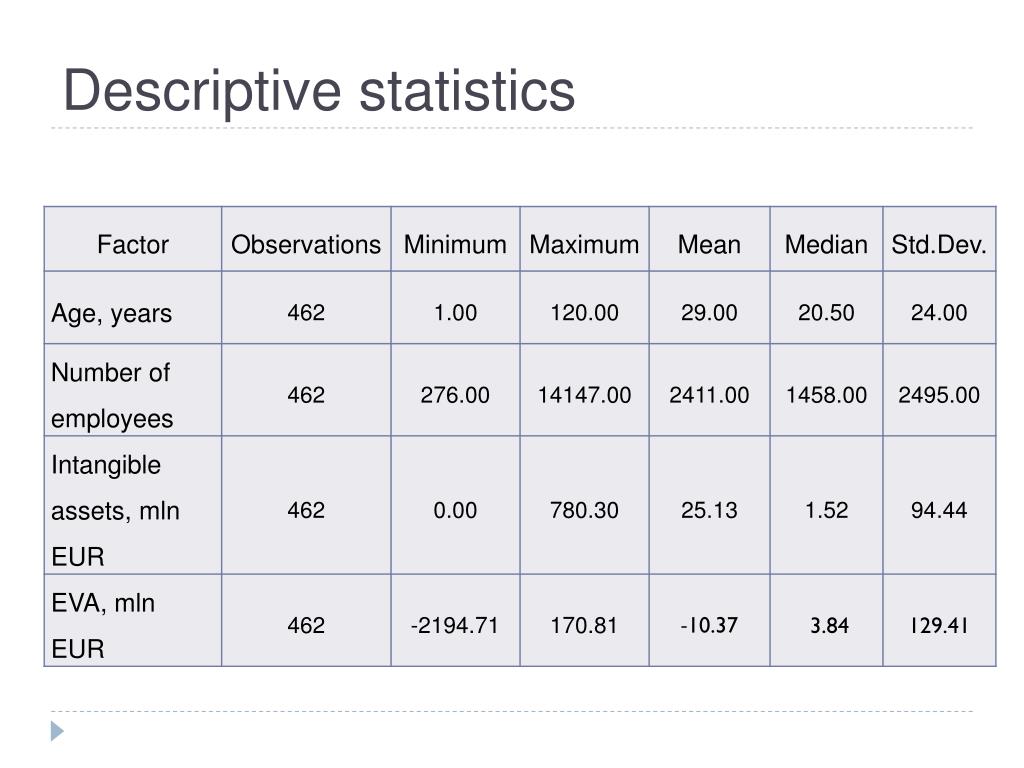Click the Maximum column header

click(x=584, y=245)
